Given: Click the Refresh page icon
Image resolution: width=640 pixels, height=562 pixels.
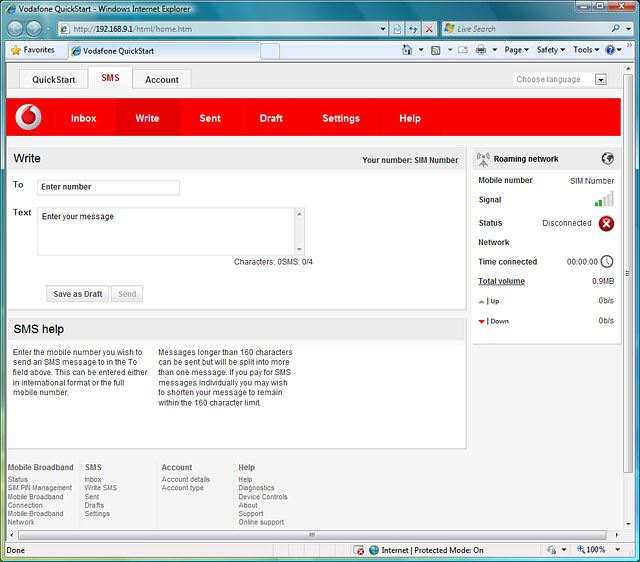Looking at the screenshot, I should click(x=413, y=29).
